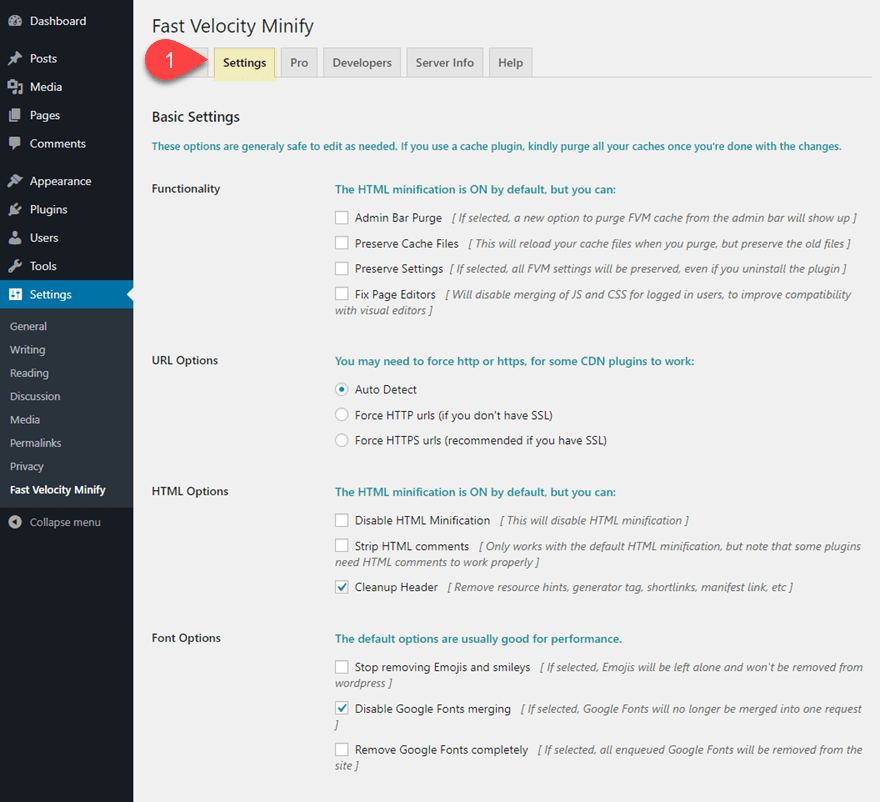Screen dimensions: 880x802
Task: Select the Appearance paintbrush icon
Action: point(15,180)
